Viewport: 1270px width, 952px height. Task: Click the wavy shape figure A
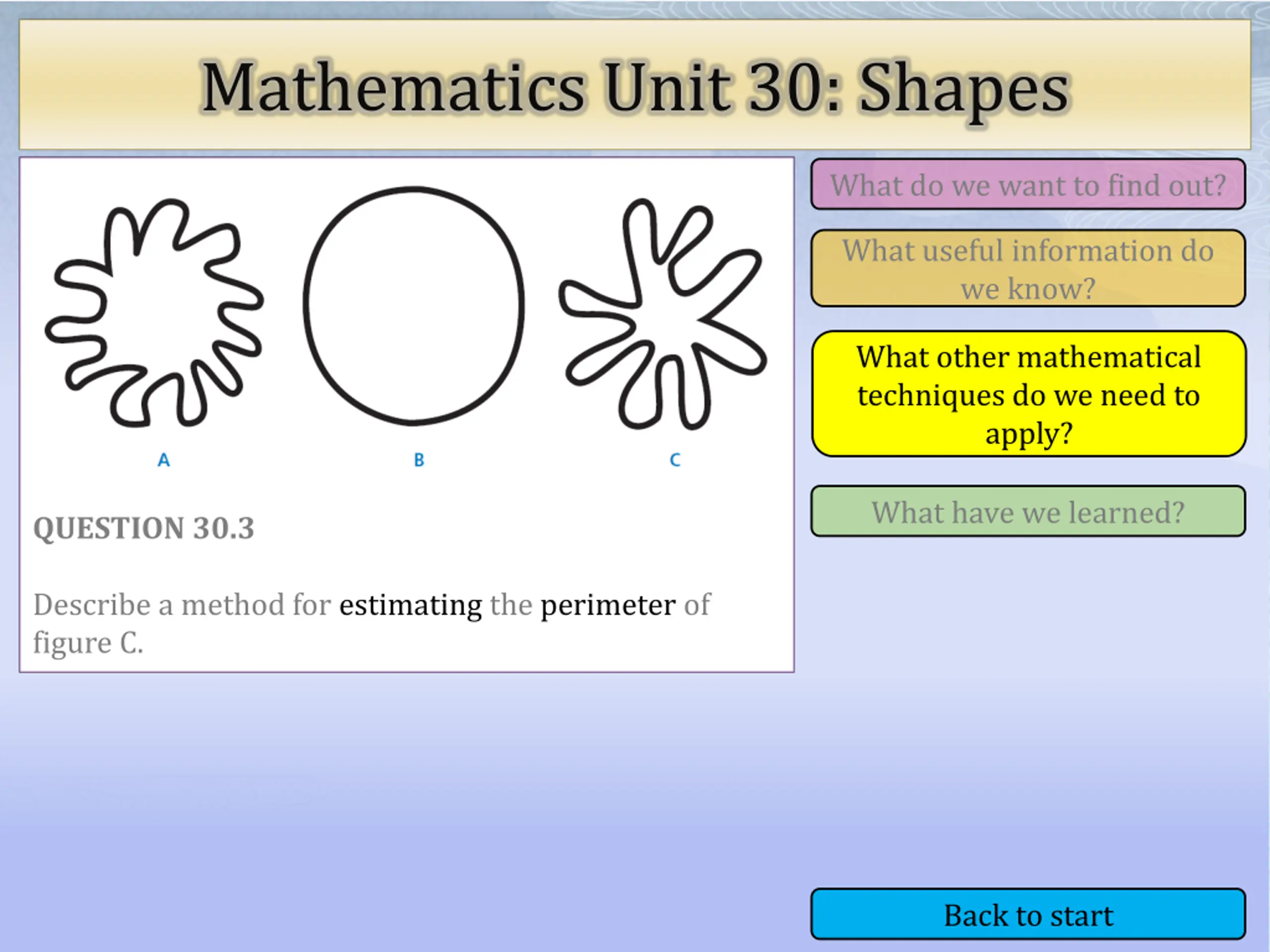(154, 313)
